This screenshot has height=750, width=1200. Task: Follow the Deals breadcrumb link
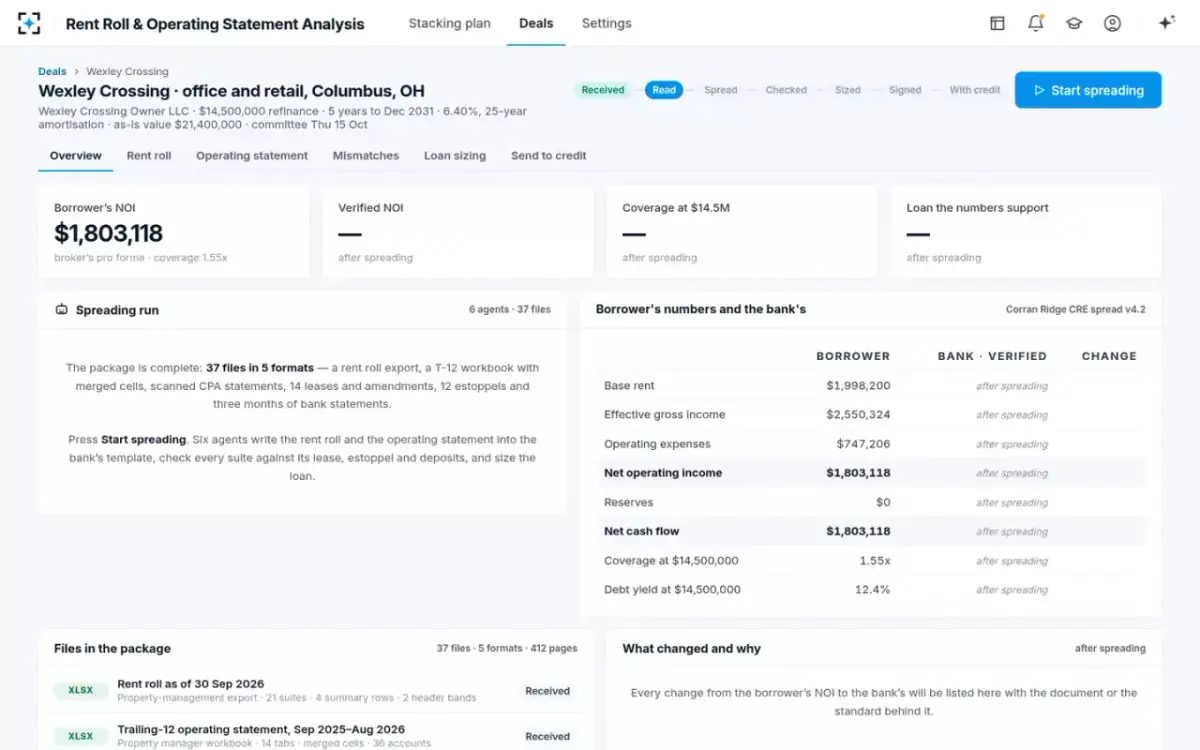(x=52, y=72)
